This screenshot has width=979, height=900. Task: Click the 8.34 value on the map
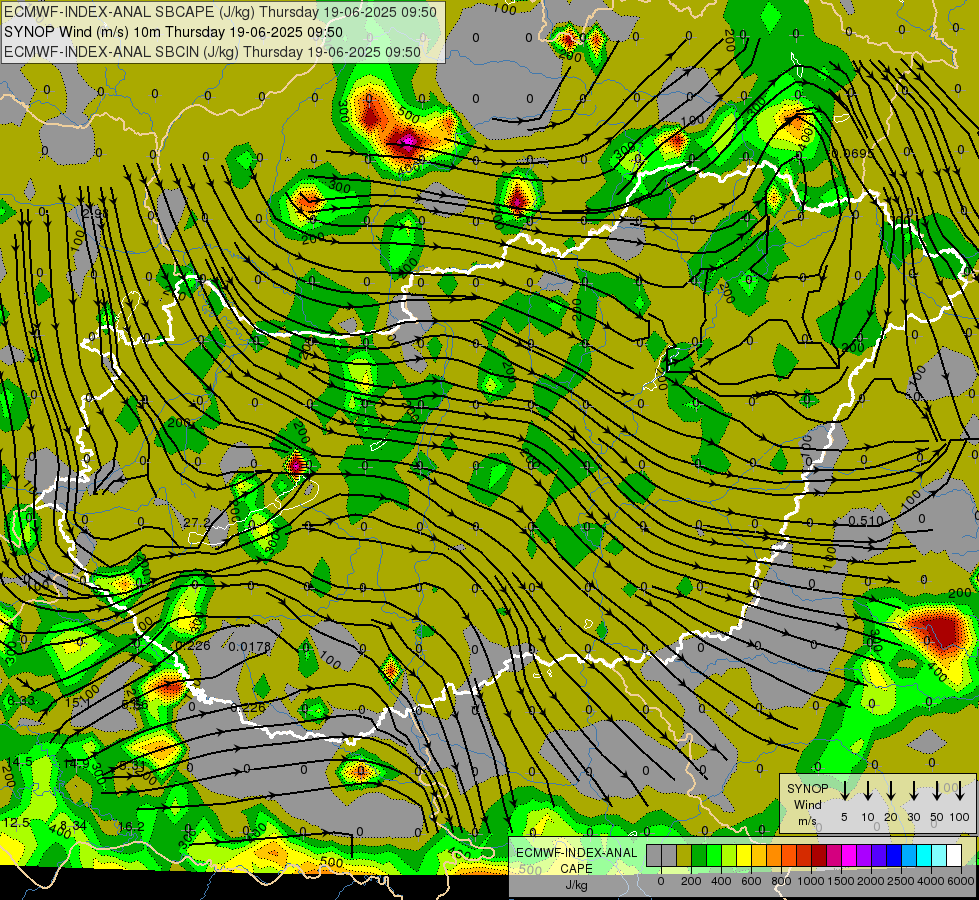click(x=73, y=826)
